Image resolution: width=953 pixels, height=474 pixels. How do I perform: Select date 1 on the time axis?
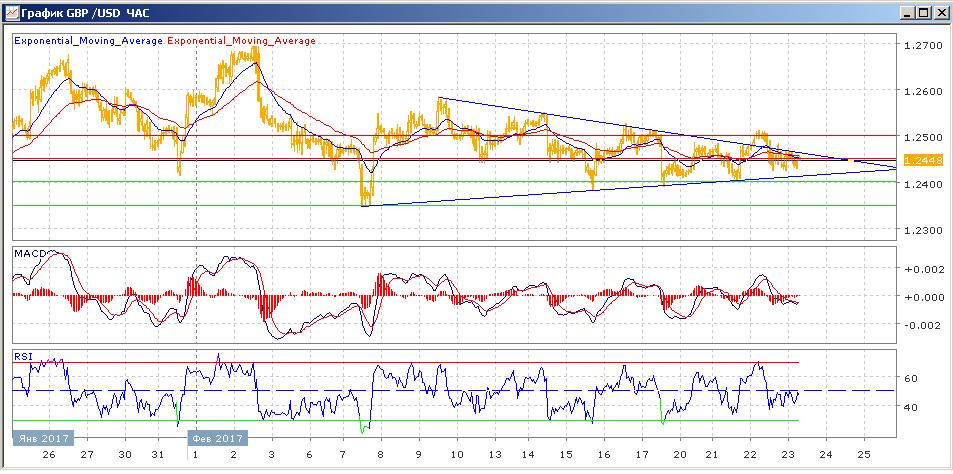196,455
